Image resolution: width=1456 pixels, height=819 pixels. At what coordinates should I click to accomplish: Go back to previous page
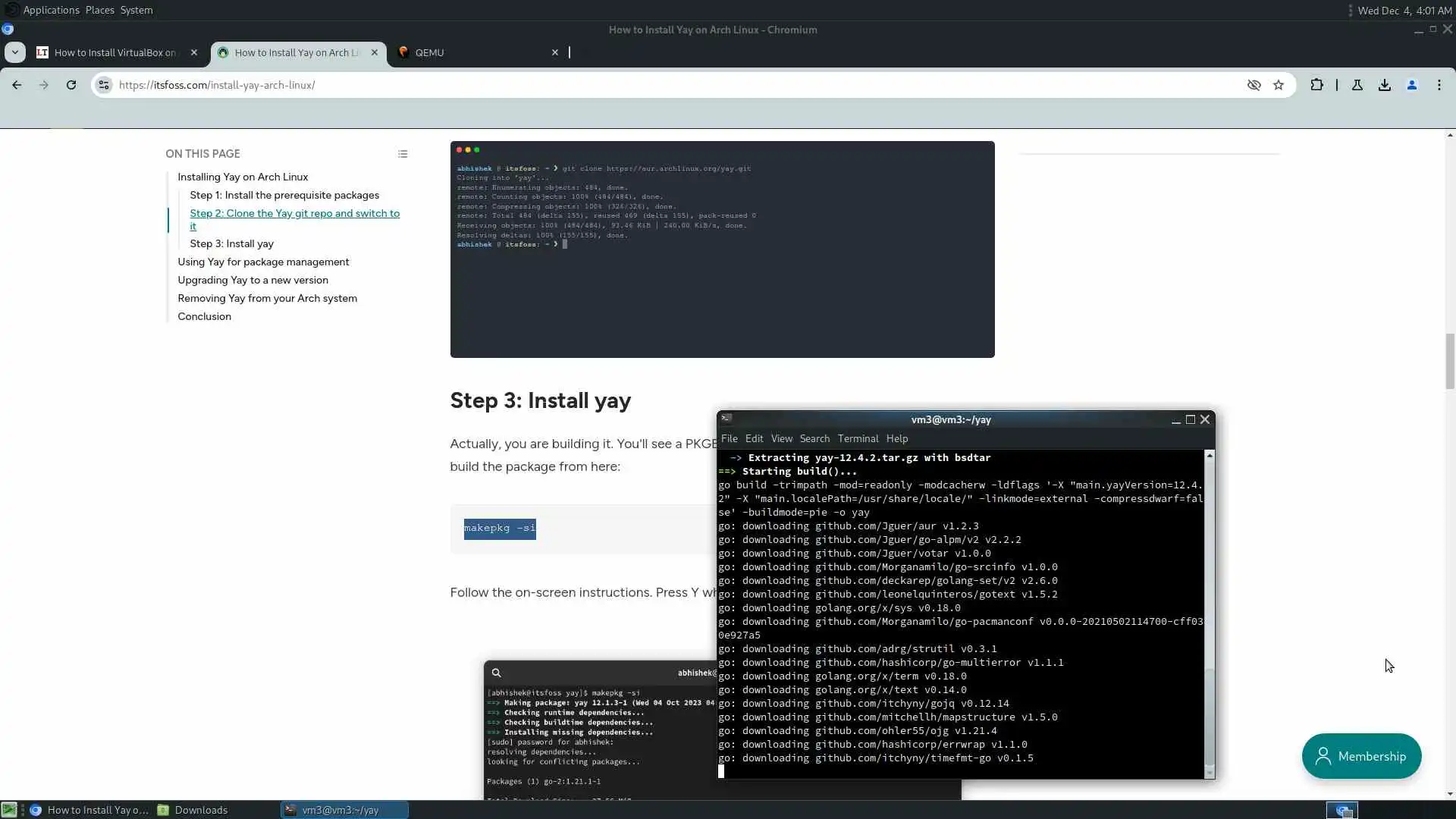click(x=17, y=85)
